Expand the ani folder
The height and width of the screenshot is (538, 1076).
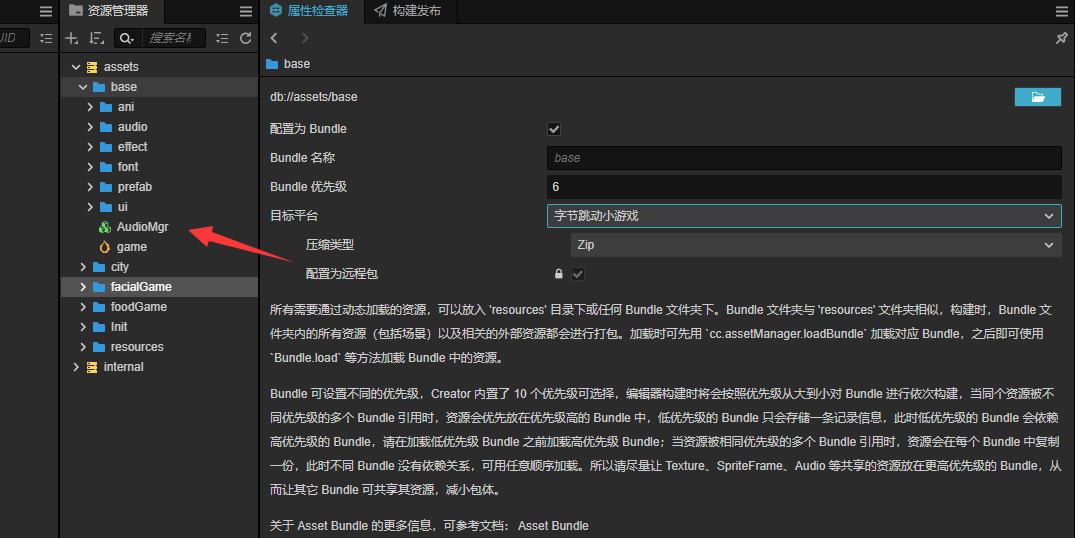pos(90,107)
